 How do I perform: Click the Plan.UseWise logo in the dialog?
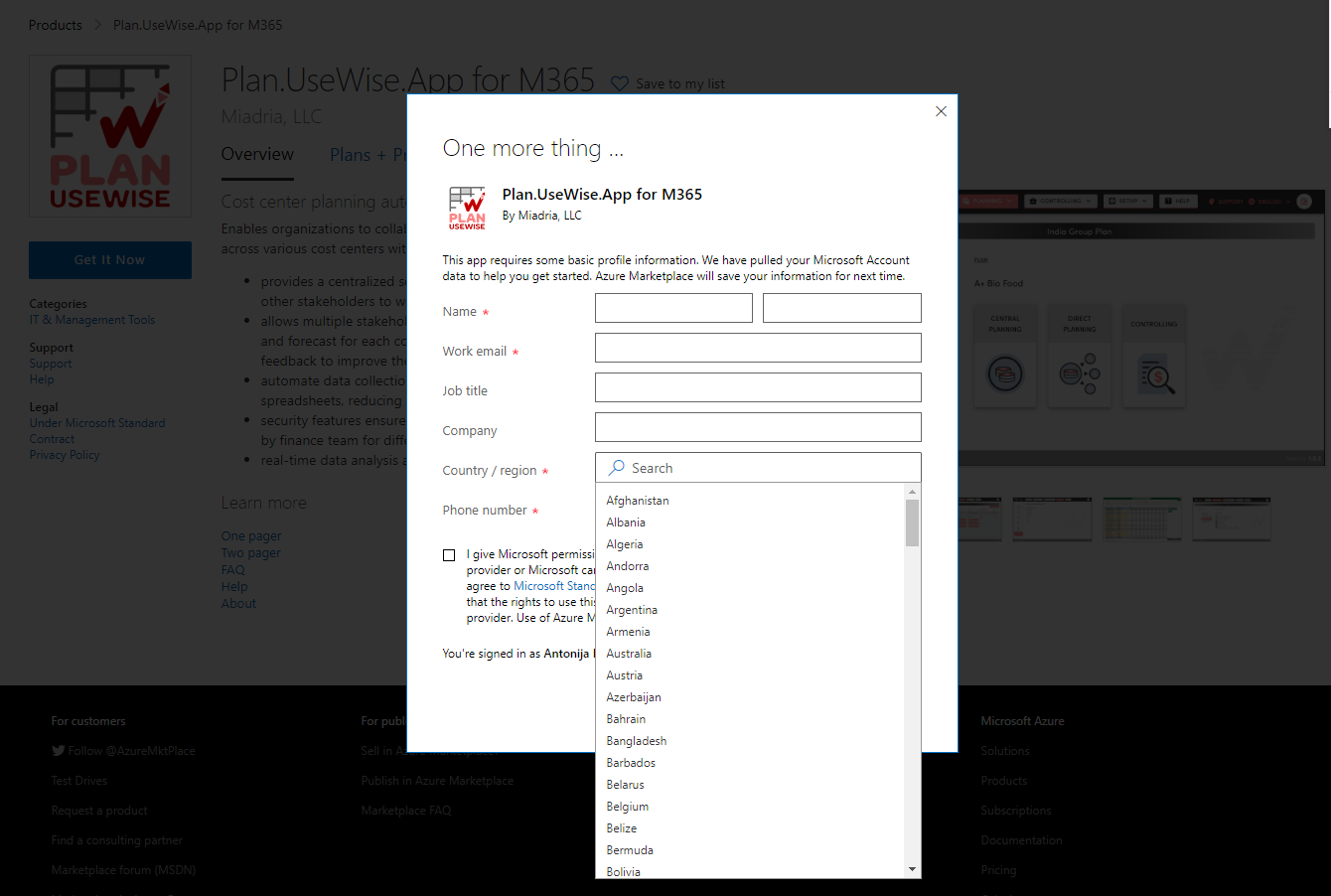(x=467, y=208)
